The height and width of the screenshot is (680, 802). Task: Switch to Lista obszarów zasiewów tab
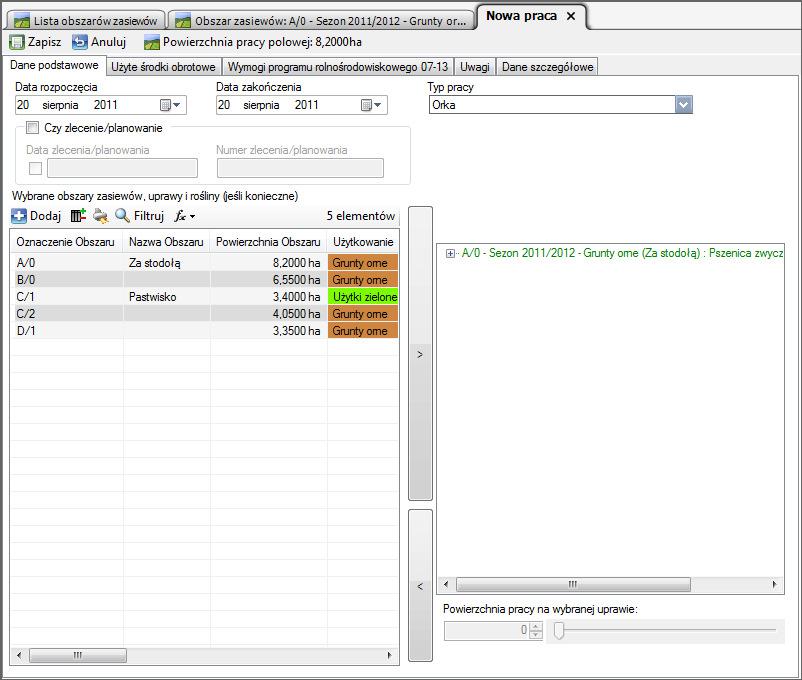(86, 21)
